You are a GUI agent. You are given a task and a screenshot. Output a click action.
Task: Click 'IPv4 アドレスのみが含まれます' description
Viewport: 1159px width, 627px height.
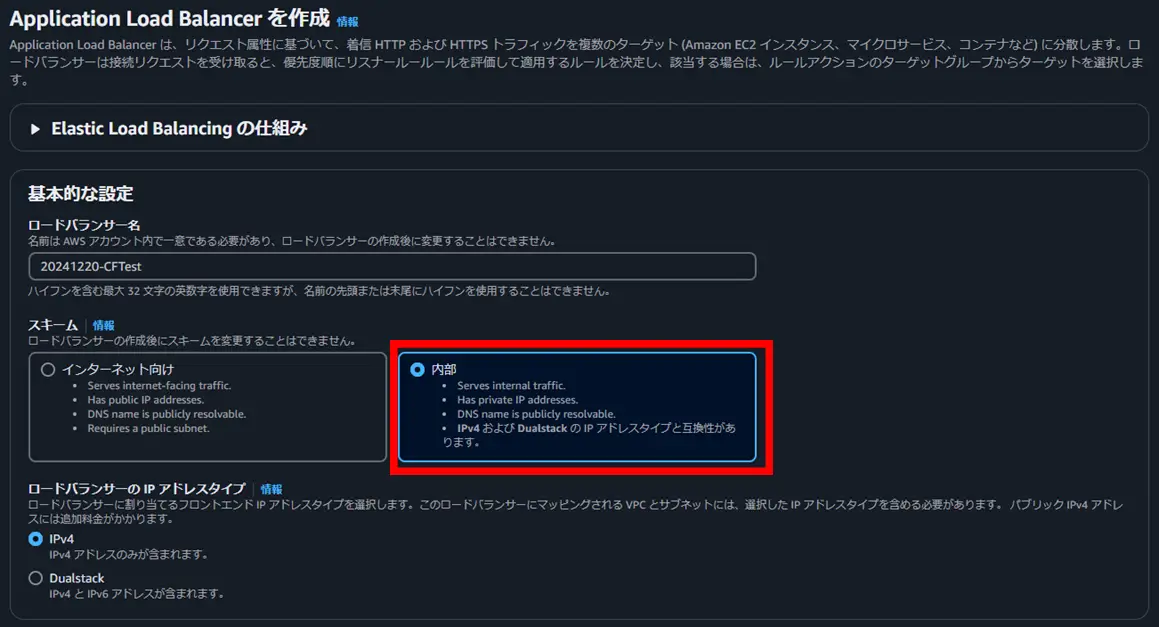point(129,555)
